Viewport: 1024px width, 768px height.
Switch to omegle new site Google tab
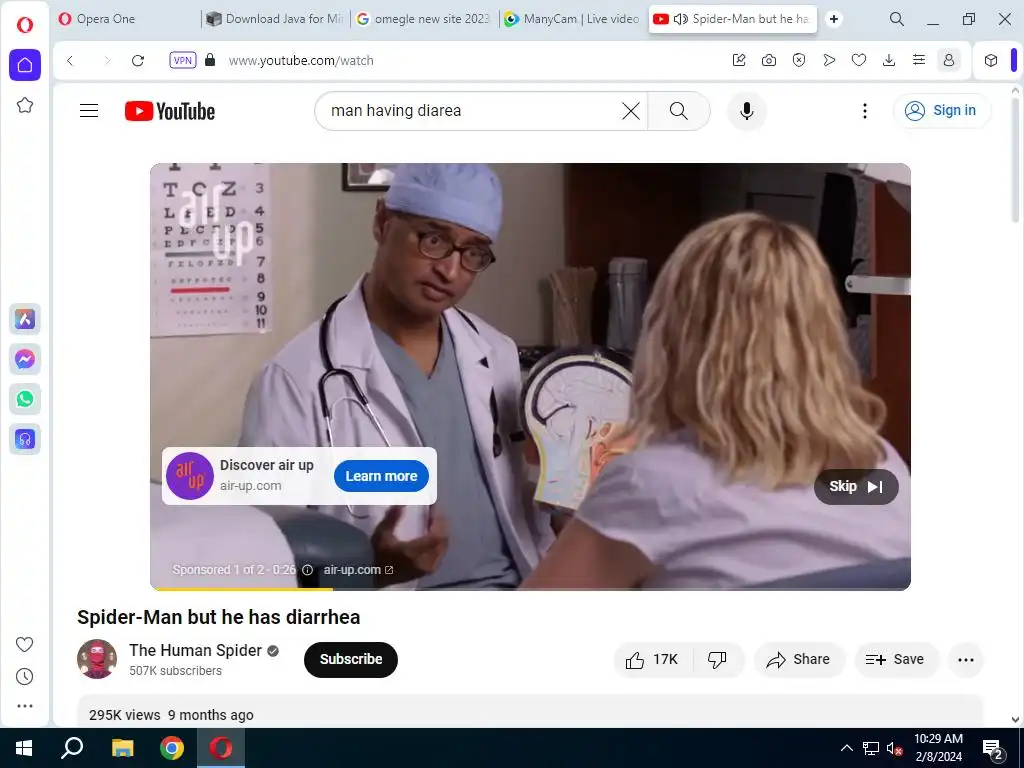tap(425, 19)
